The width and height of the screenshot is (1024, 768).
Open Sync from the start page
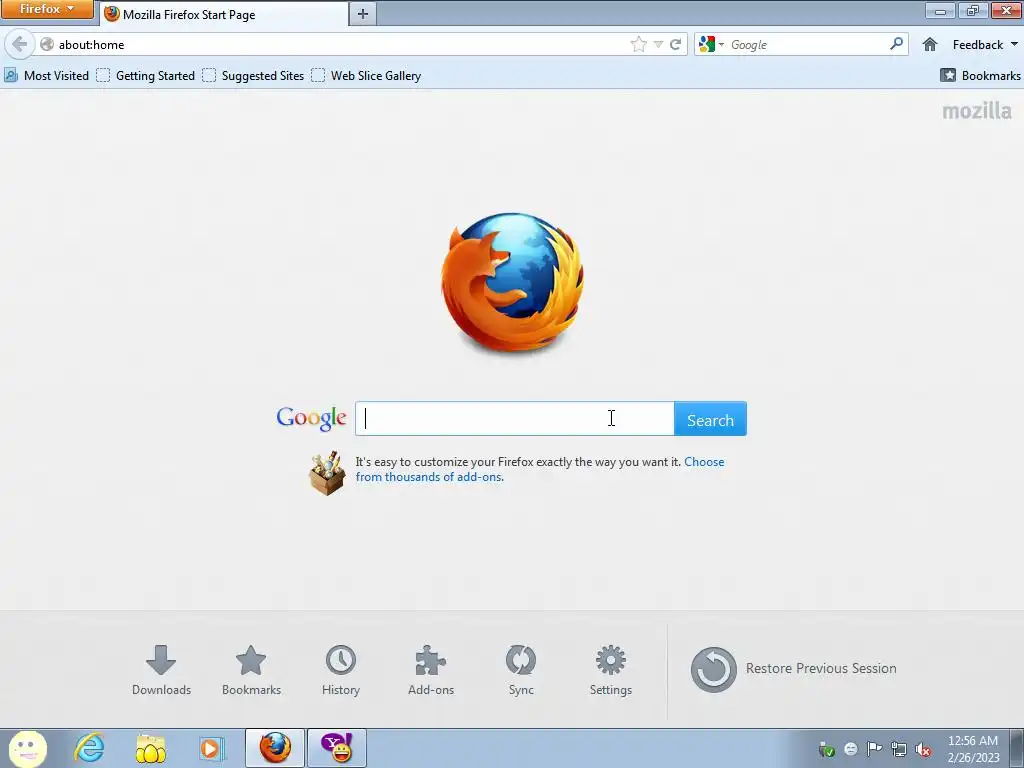pos(521,670)
